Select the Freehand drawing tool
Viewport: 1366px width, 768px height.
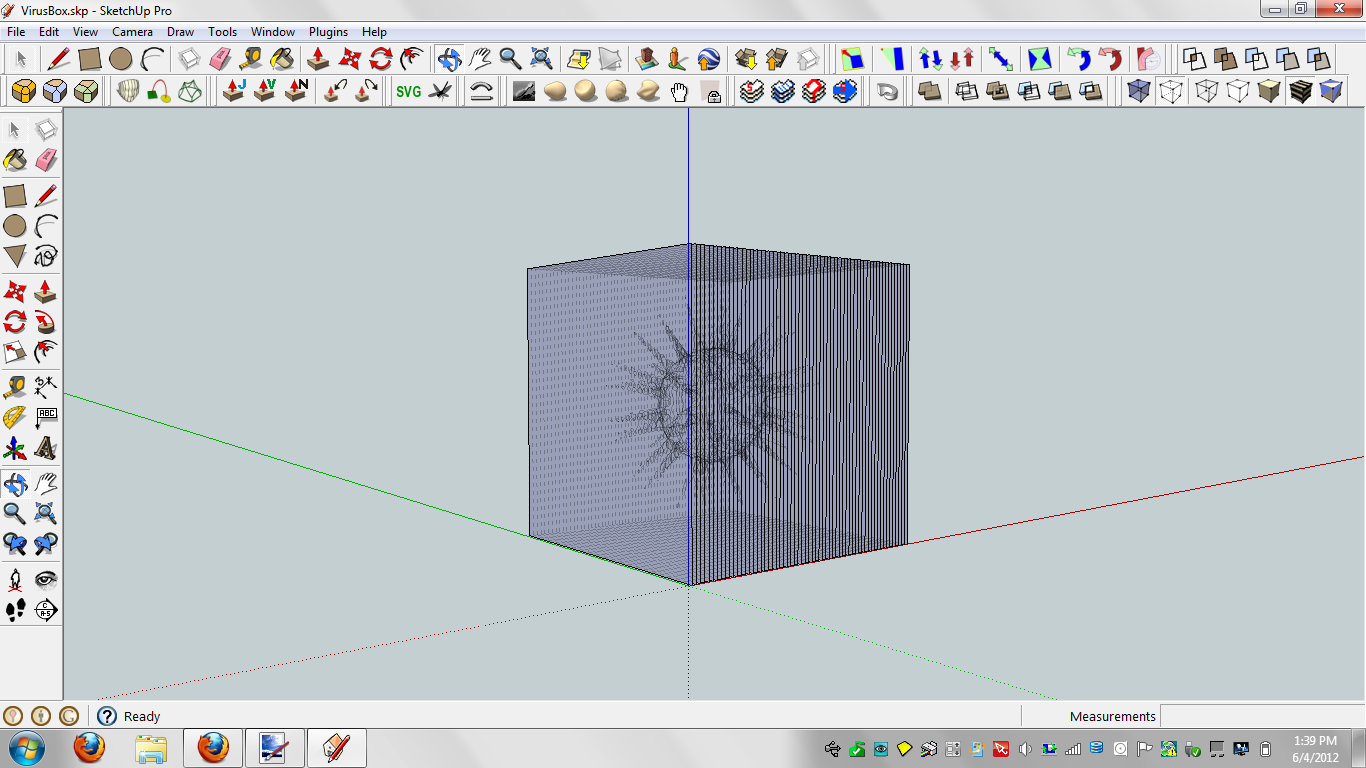[46, 257]
